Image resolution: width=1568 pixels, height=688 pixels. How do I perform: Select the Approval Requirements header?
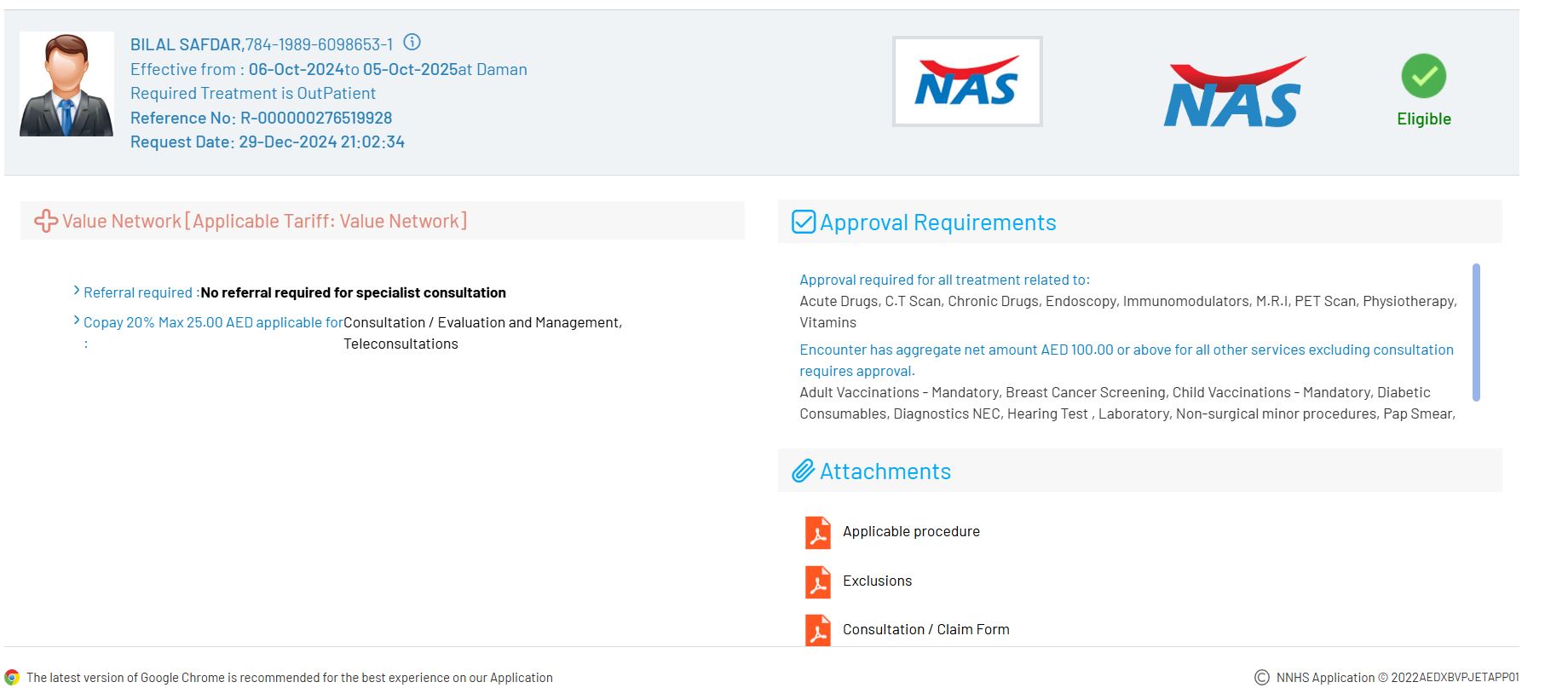(x=937, y=223)
